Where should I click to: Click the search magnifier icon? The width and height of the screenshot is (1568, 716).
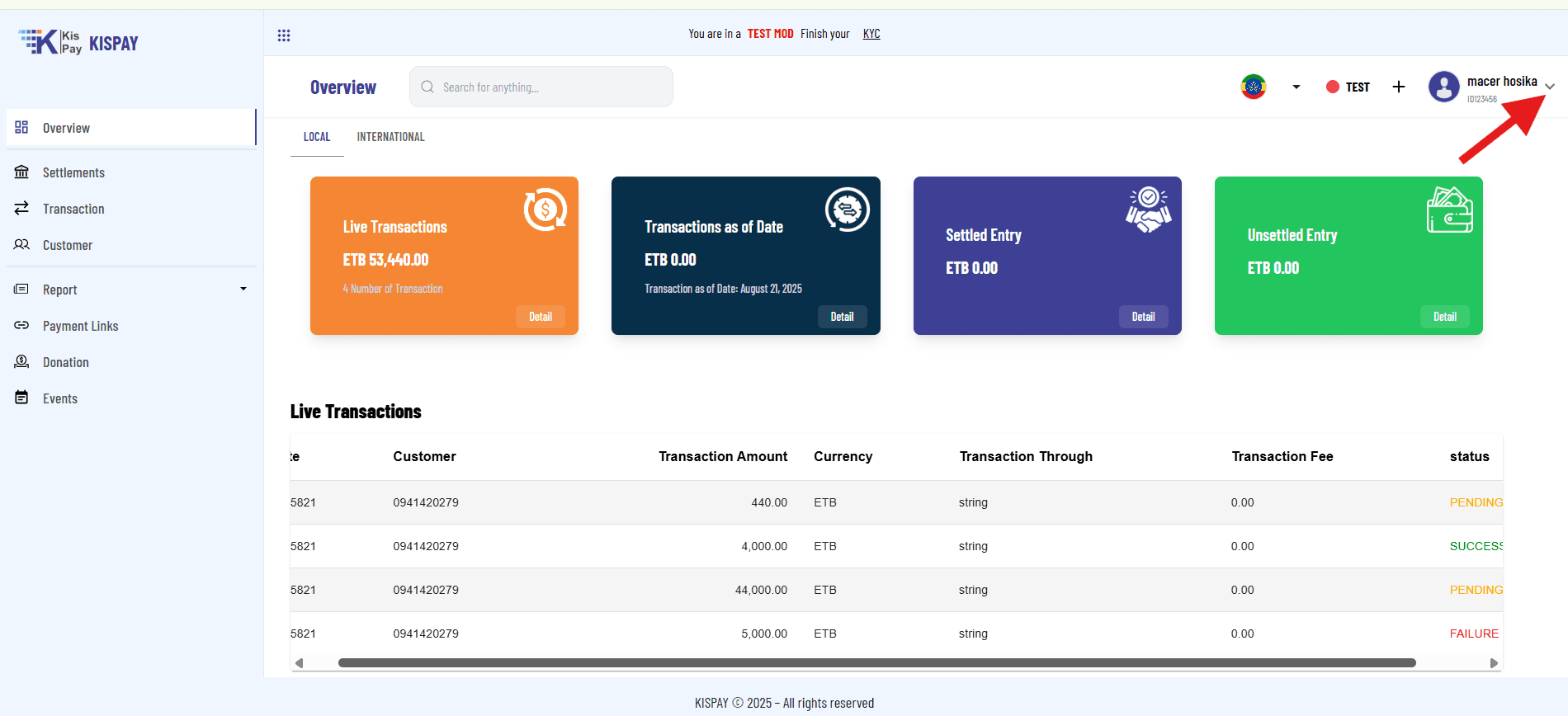pyautogui.click(x=427, y=87)
